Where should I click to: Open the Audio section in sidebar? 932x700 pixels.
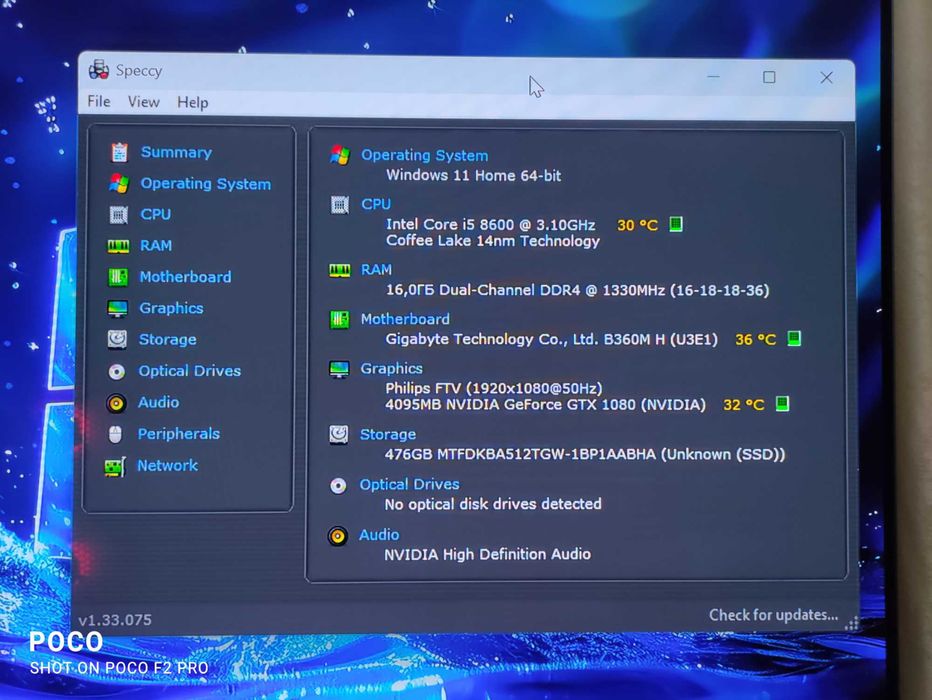tap(158, 403)
